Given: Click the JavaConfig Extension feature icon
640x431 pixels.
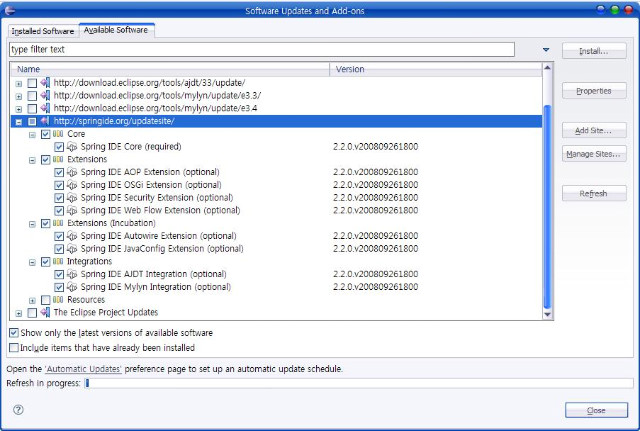Looking at the screenshot, I should tap(72, 249).
